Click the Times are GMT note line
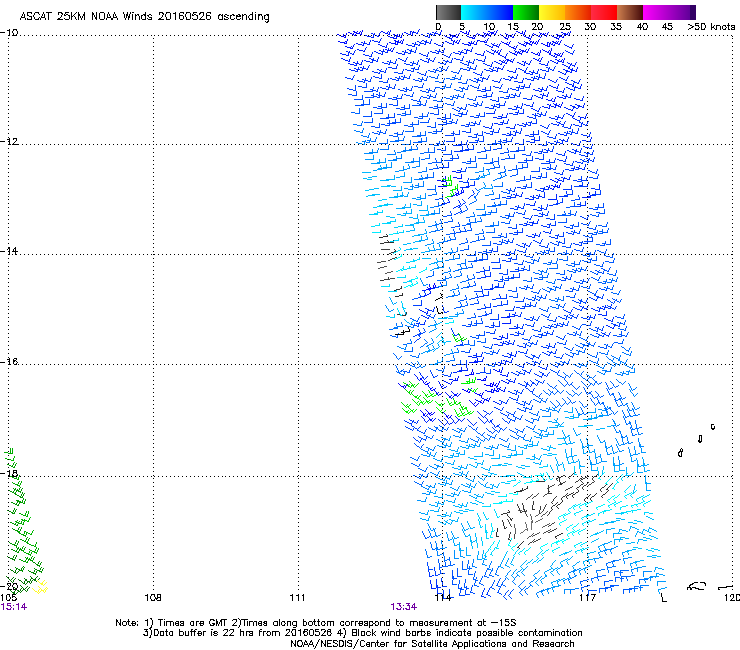Viewport: 740px width, 650px height. point(316,623)
